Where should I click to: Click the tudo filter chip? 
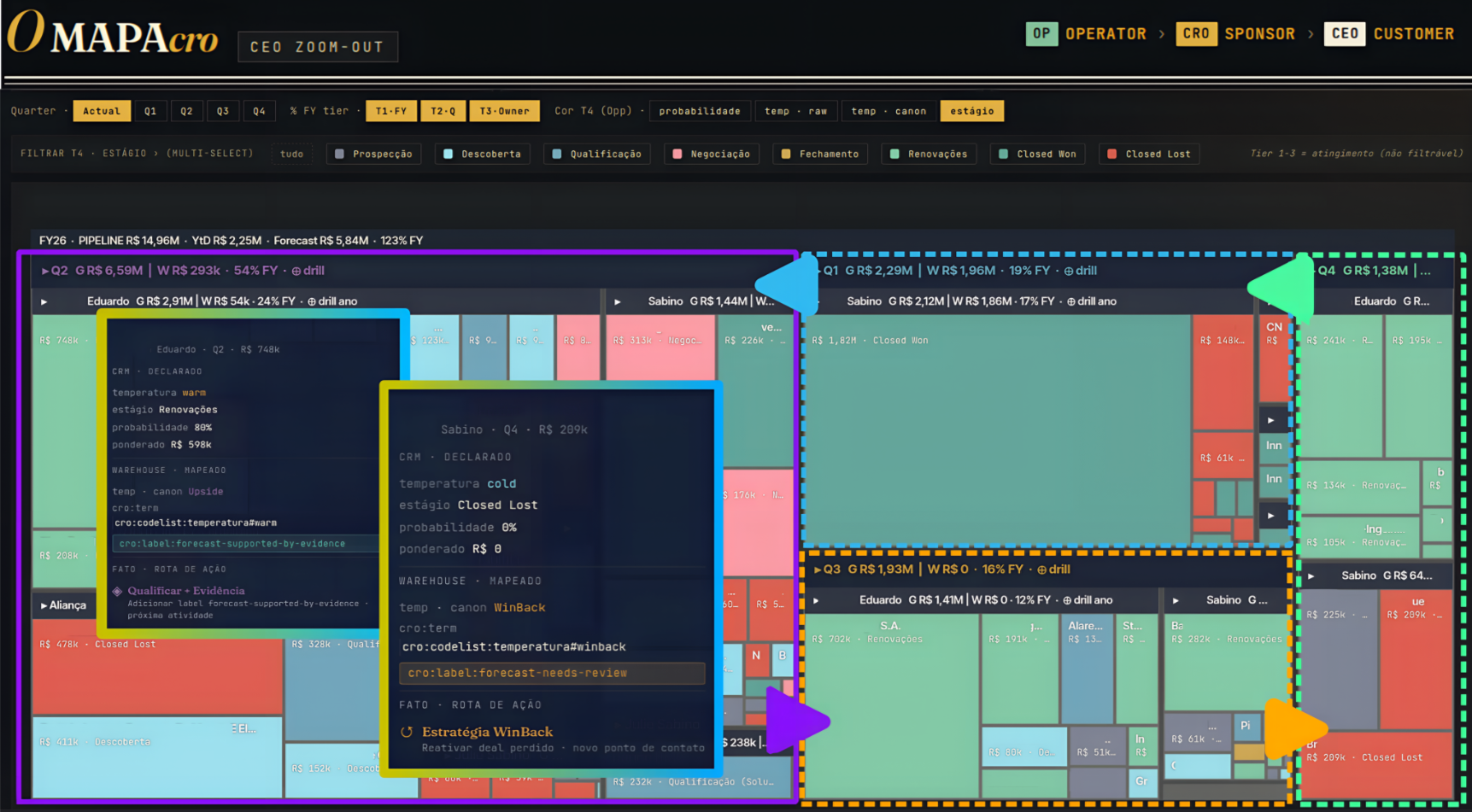click(x=291, y=155)
